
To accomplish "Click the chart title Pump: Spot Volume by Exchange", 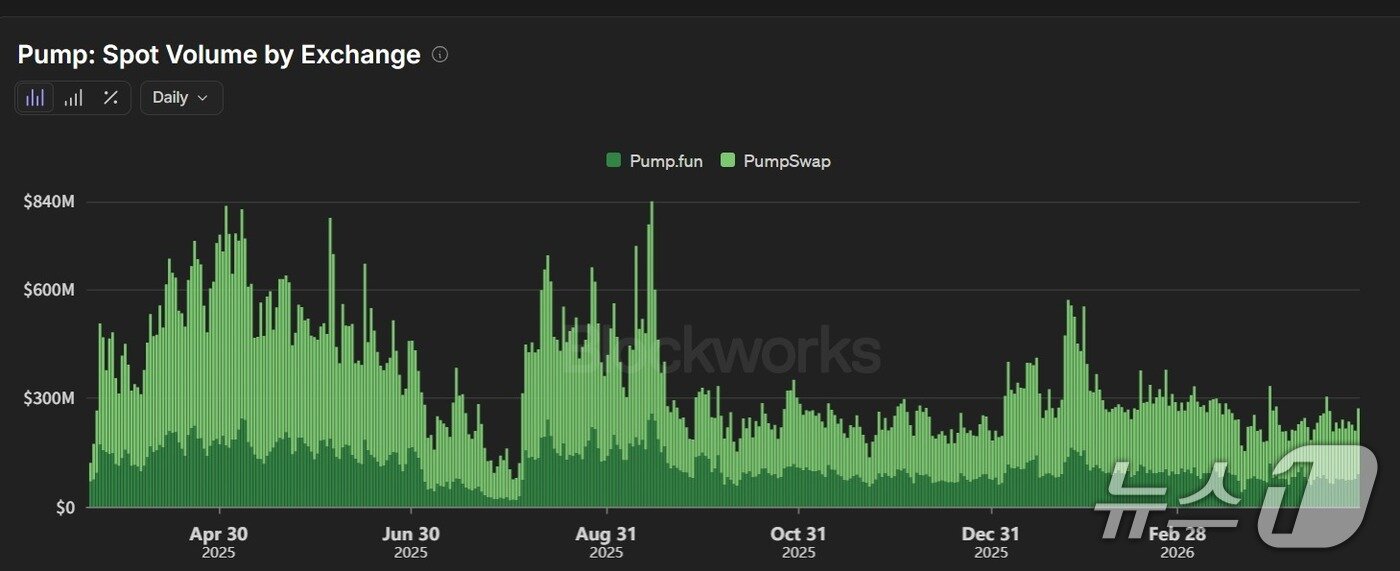I will click(x=219, y=55).
